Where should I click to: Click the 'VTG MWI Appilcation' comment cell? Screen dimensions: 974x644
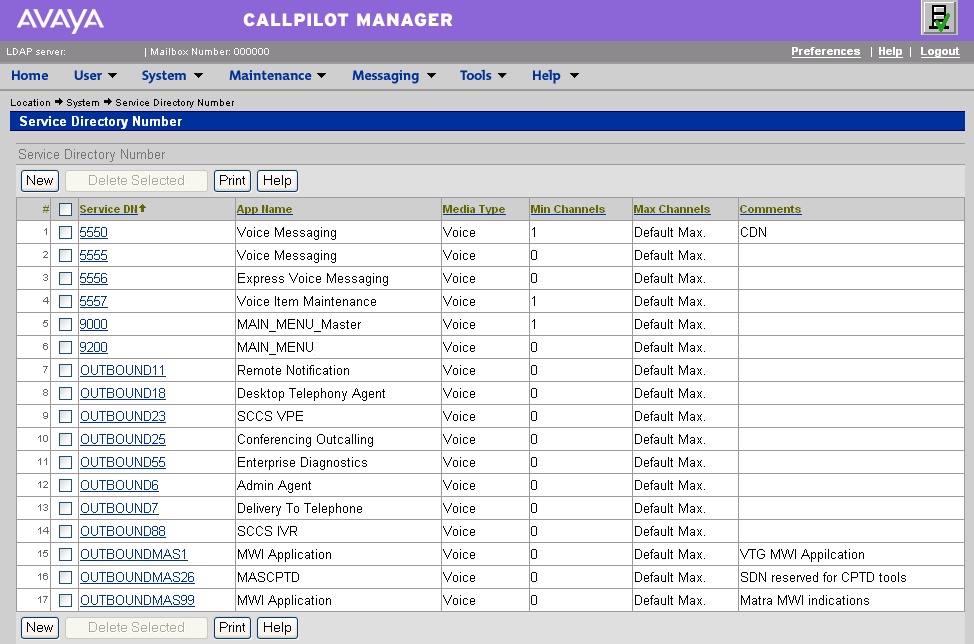(803, 555)
